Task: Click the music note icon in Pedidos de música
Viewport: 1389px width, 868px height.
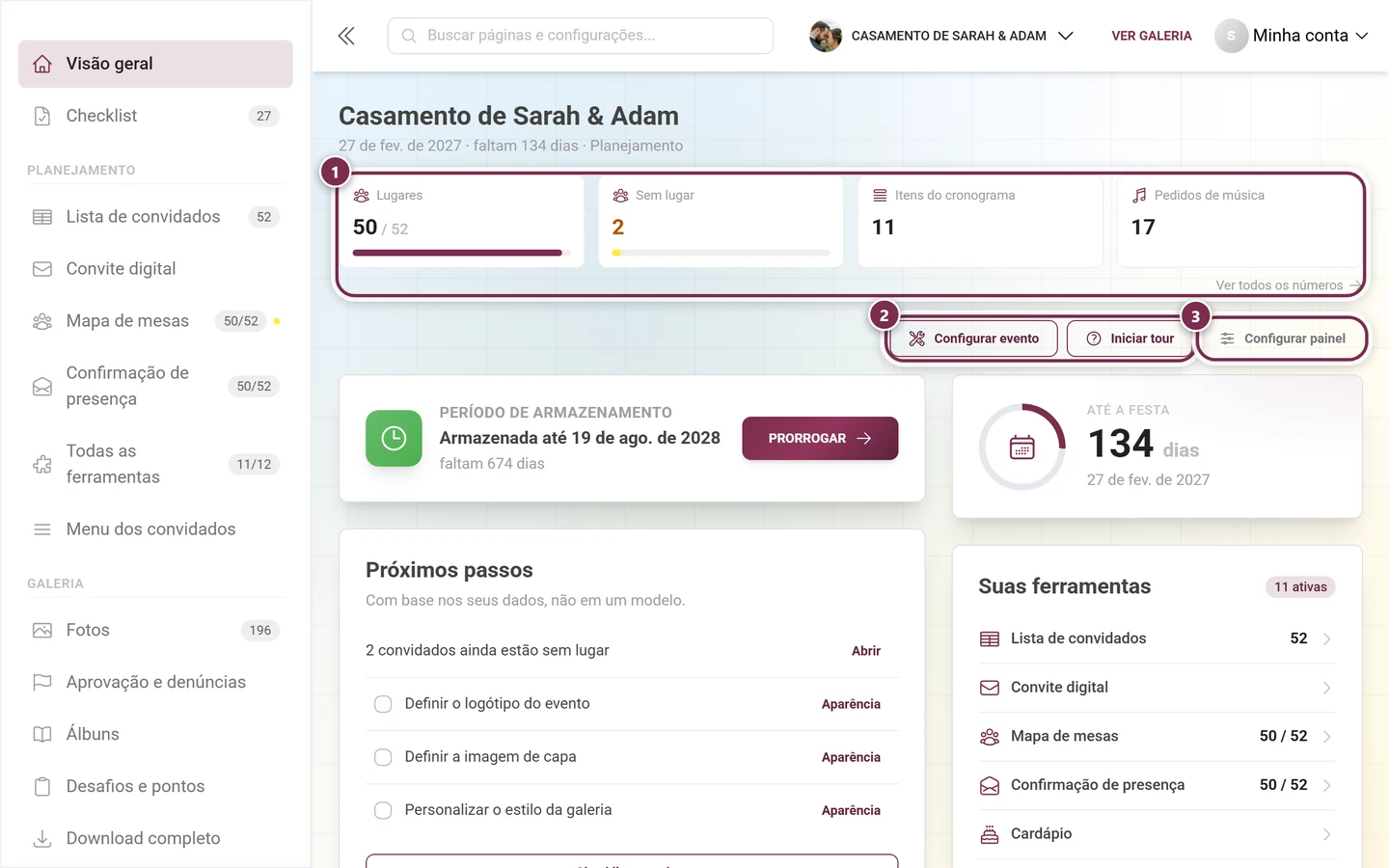Action: point(1139,195)
